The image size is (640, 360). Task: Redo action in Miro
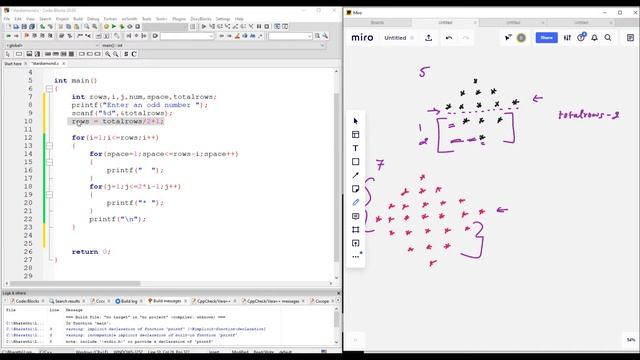click(466, 38)
